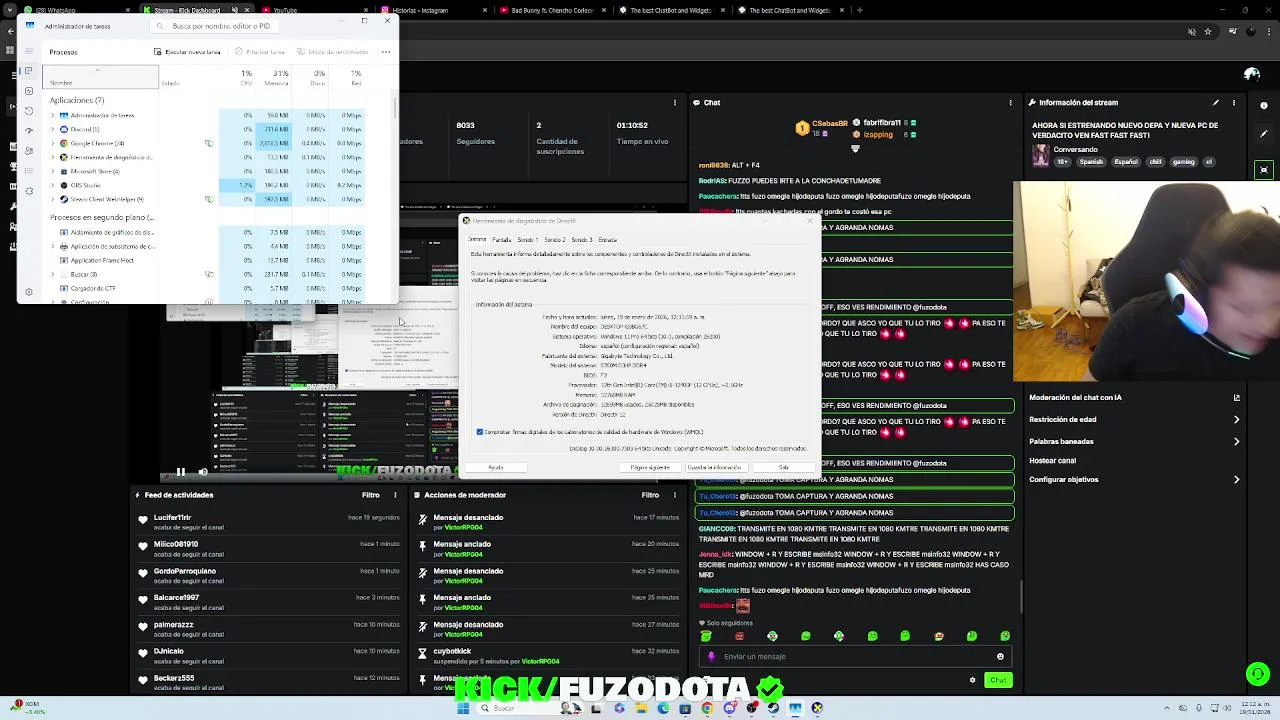The height and width of the screenshot is (720, 1280).
Task: Open Services page in Task Manager sidebar
Action: click(29, 189)
